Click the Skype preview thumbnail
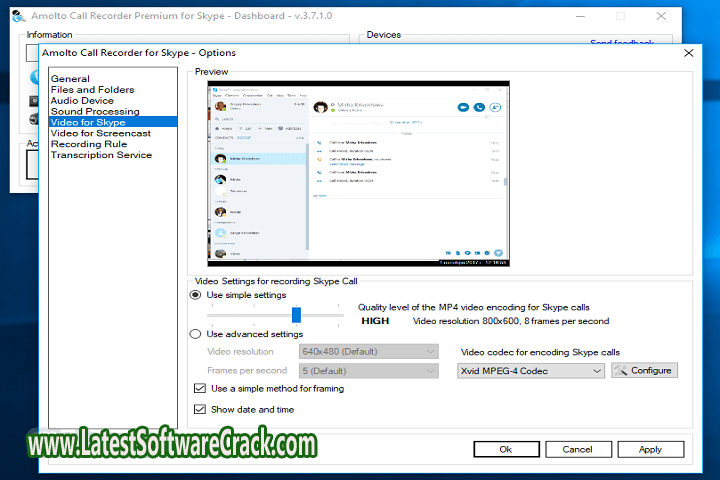Image resolution: width=720 pixels, height=480 pixels. pos(358,174)
